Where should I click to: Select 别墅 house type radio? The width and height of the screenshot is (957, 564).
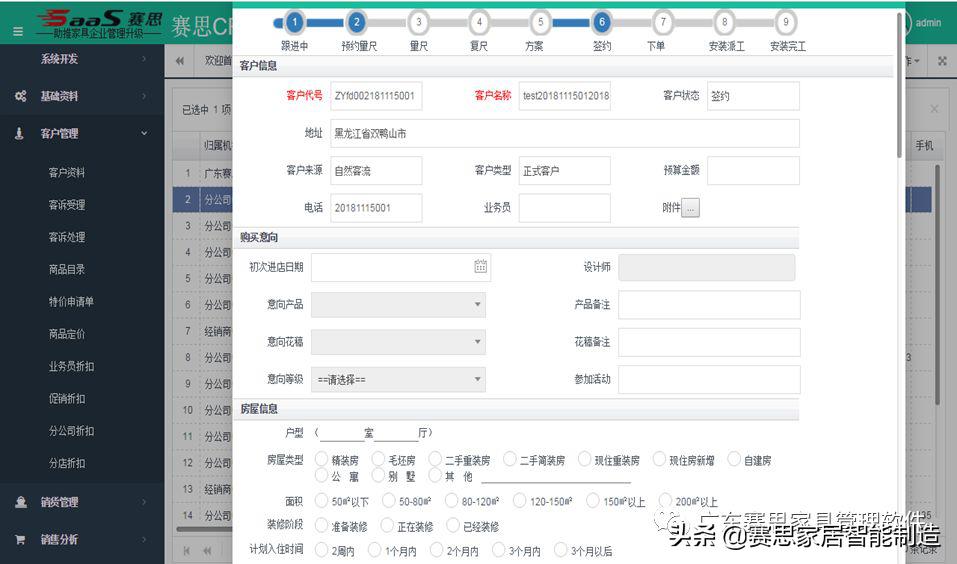(378, 475)
